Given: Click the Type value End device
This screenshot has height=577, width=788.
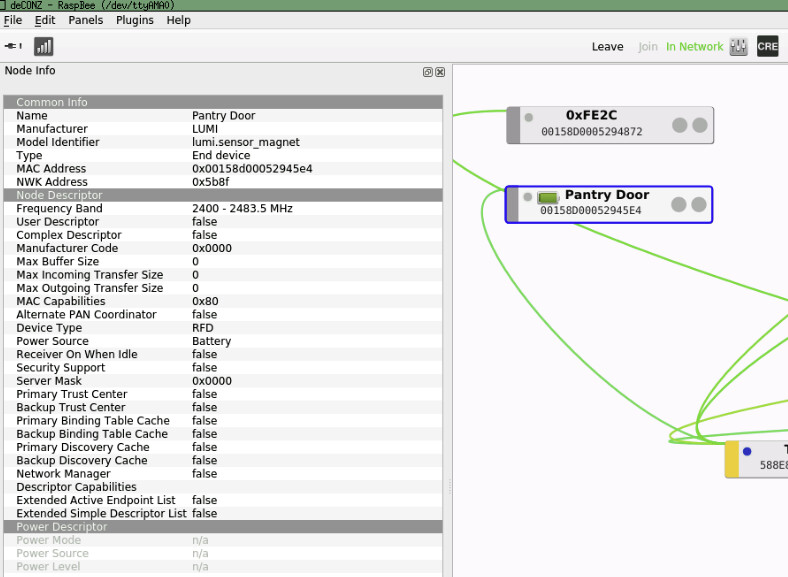Looking at the screenshot, I should pos(221,155).
